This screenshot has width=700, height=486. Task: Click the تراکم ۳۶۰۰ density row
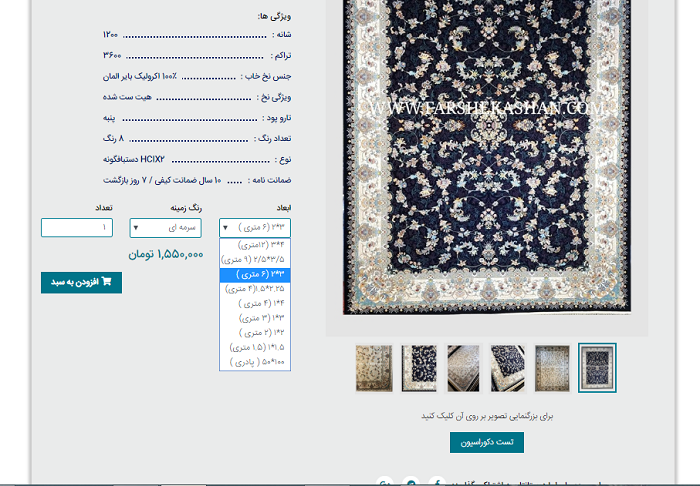click(197, 55)
